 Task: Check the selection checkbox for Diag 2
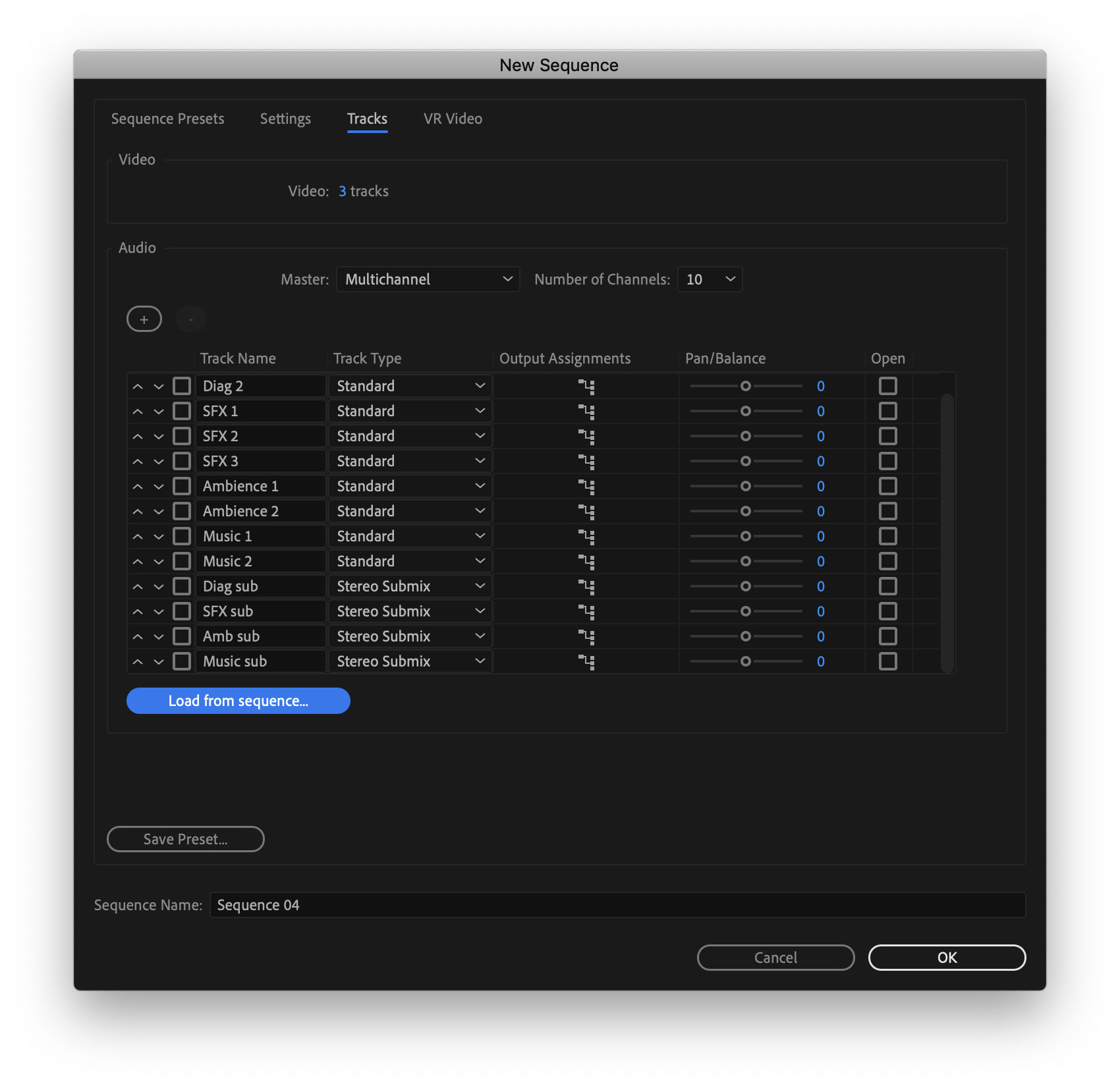point(181,386)
